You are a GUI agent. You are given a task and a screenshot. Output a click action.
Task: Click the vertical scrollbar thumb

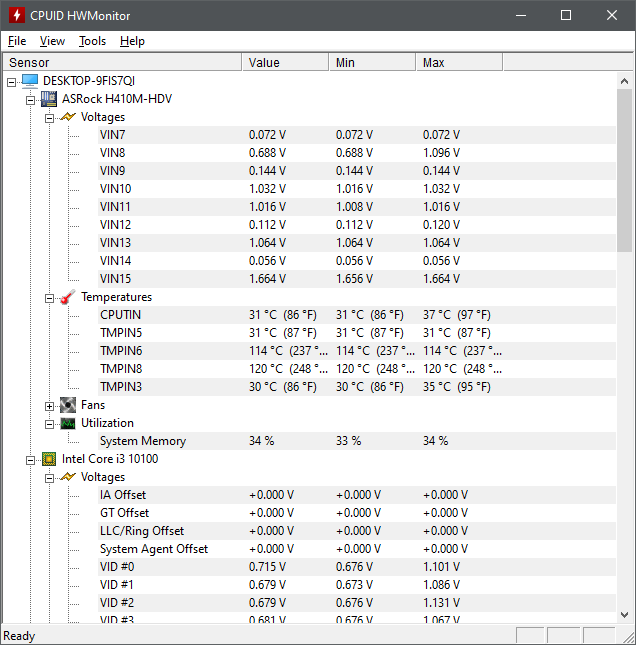624,170
